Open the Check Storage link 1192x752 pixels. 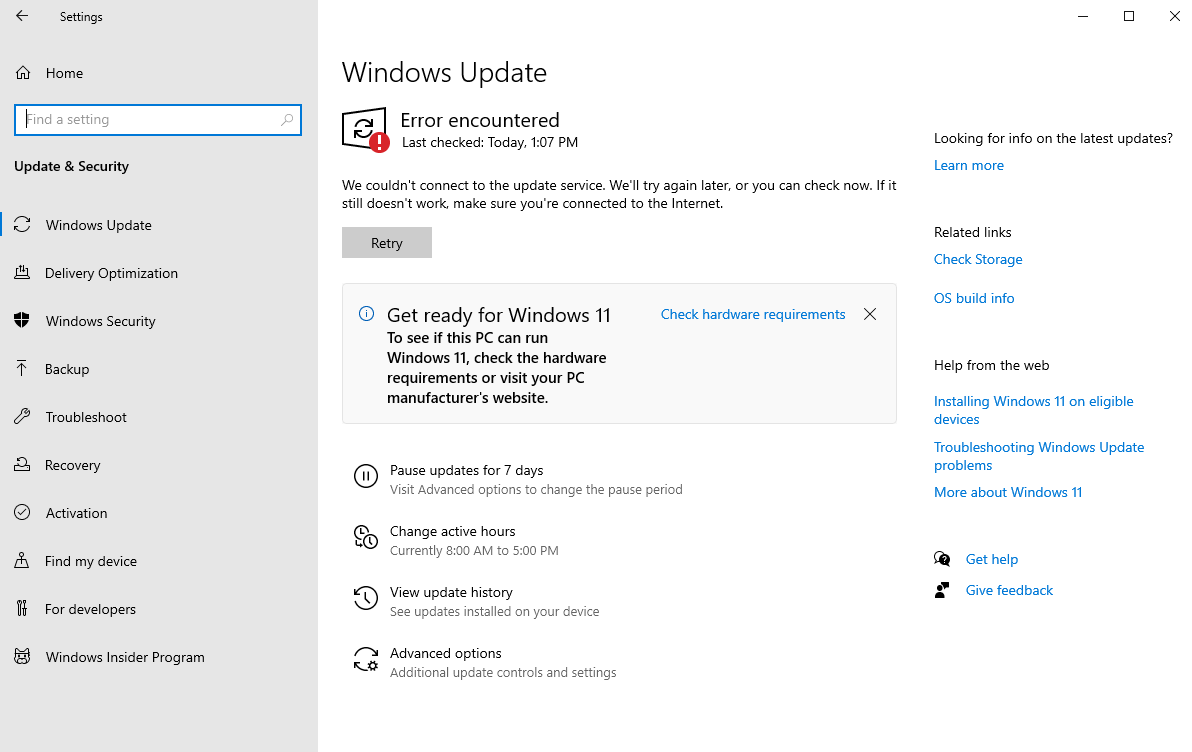(x=978, y=259)
